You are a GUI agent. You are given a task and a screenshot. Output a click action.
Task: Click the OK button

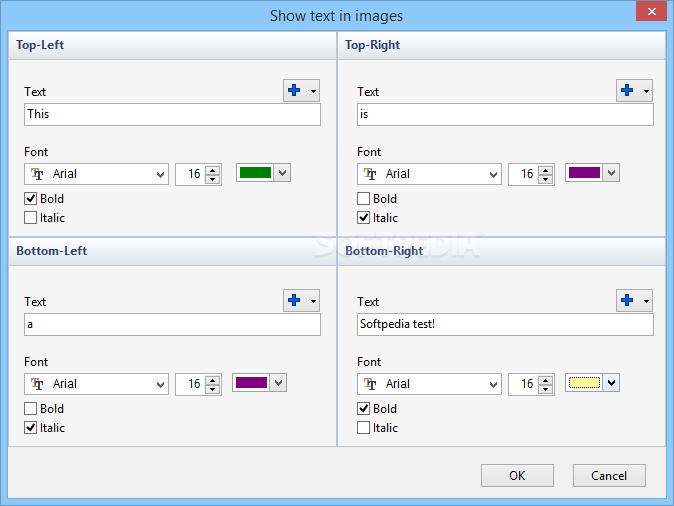[517, 476]
